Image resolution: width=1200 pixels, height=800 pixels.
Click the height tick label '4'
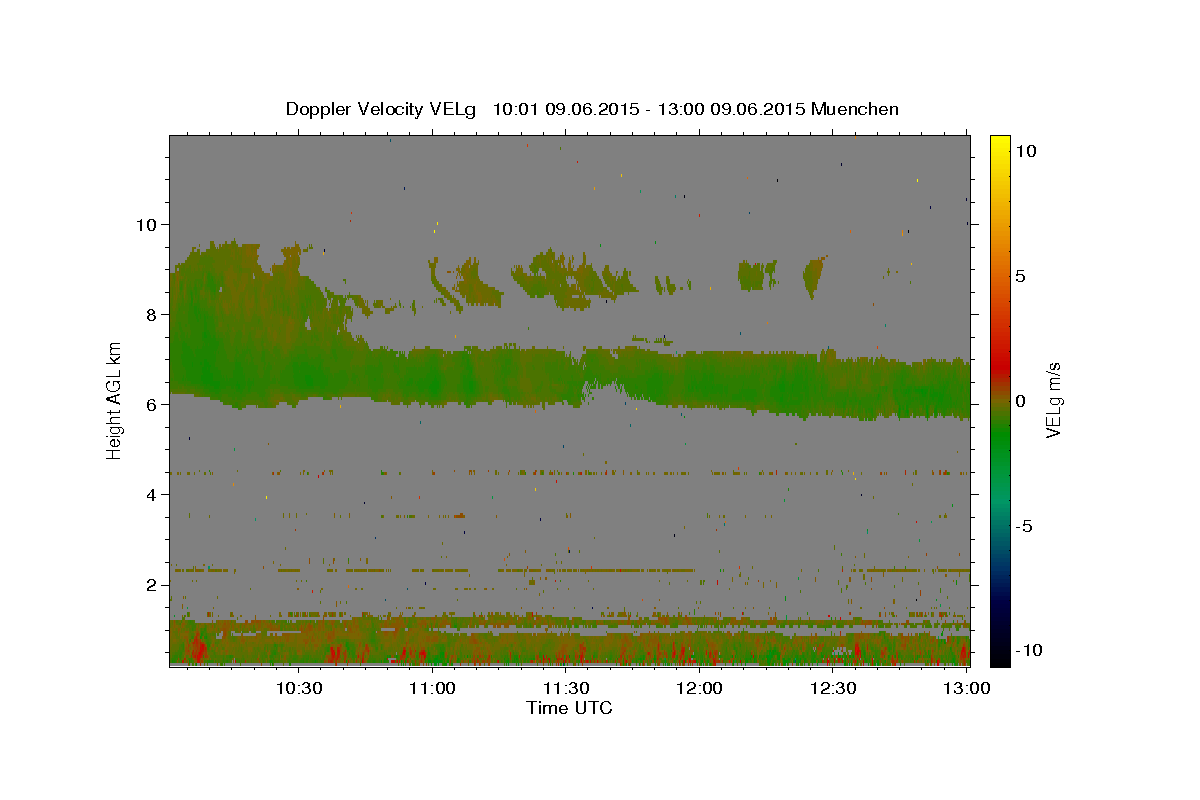[x=151, y=495]
